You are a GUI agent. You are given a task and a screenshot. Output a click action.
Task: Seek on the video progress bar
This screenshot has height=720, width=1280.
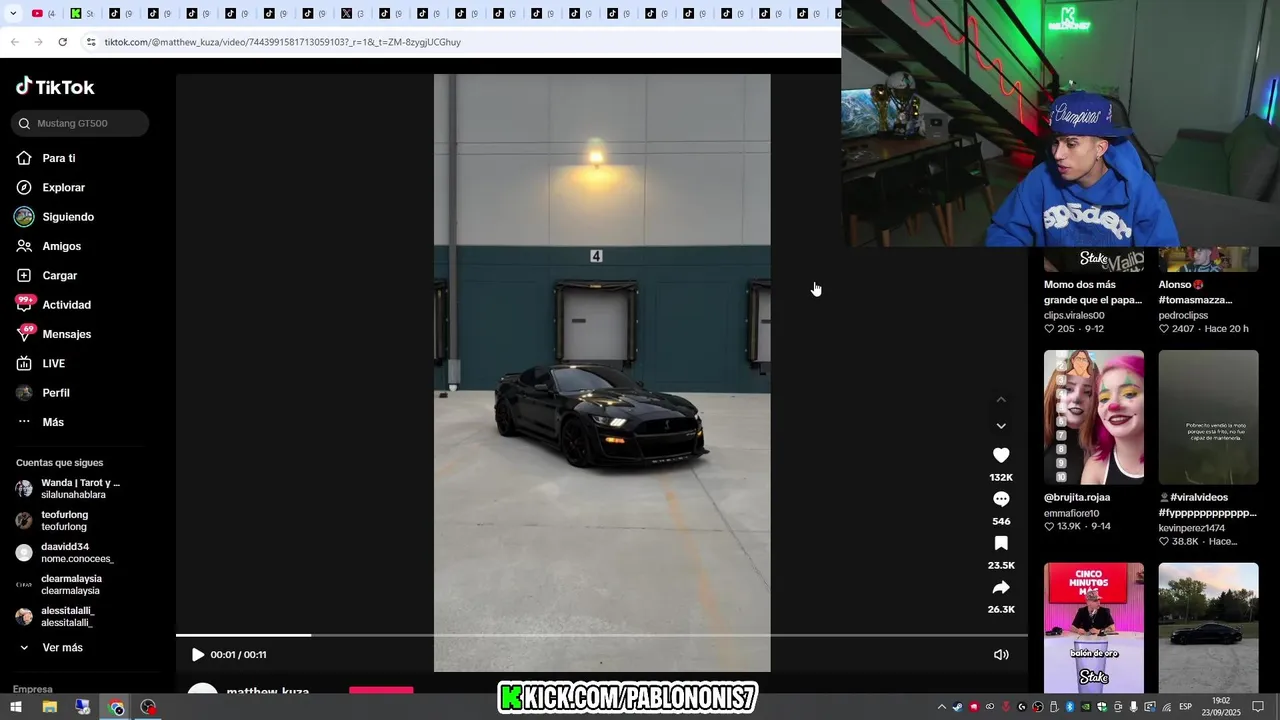point(602,635)
